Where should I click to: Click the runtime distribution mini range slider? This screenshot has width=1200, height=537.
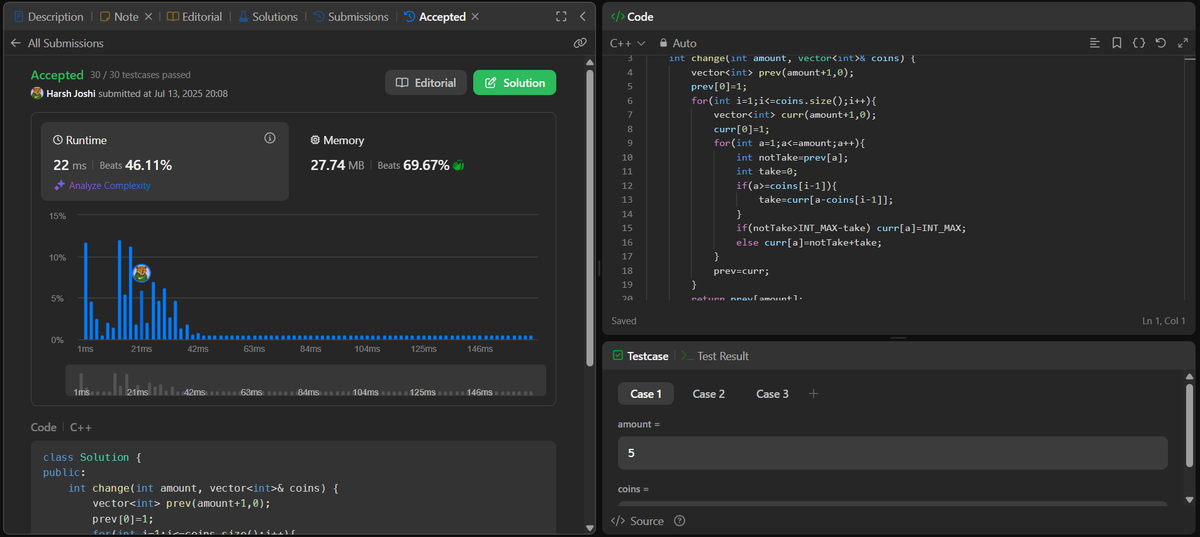(x=306, y=380)
